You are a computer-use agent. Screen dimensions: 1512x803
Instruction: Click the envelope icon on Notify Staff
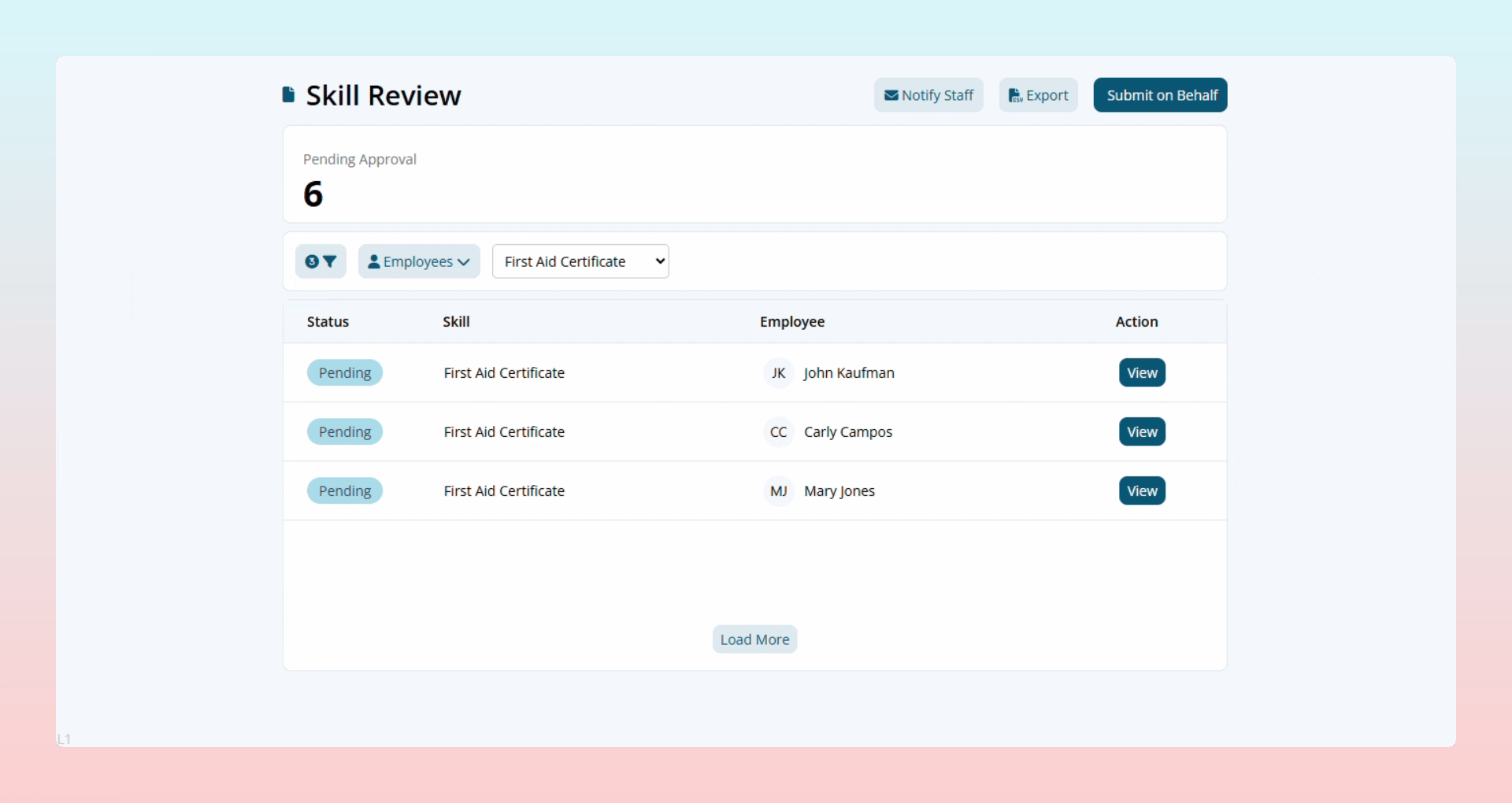coord(891,94)
